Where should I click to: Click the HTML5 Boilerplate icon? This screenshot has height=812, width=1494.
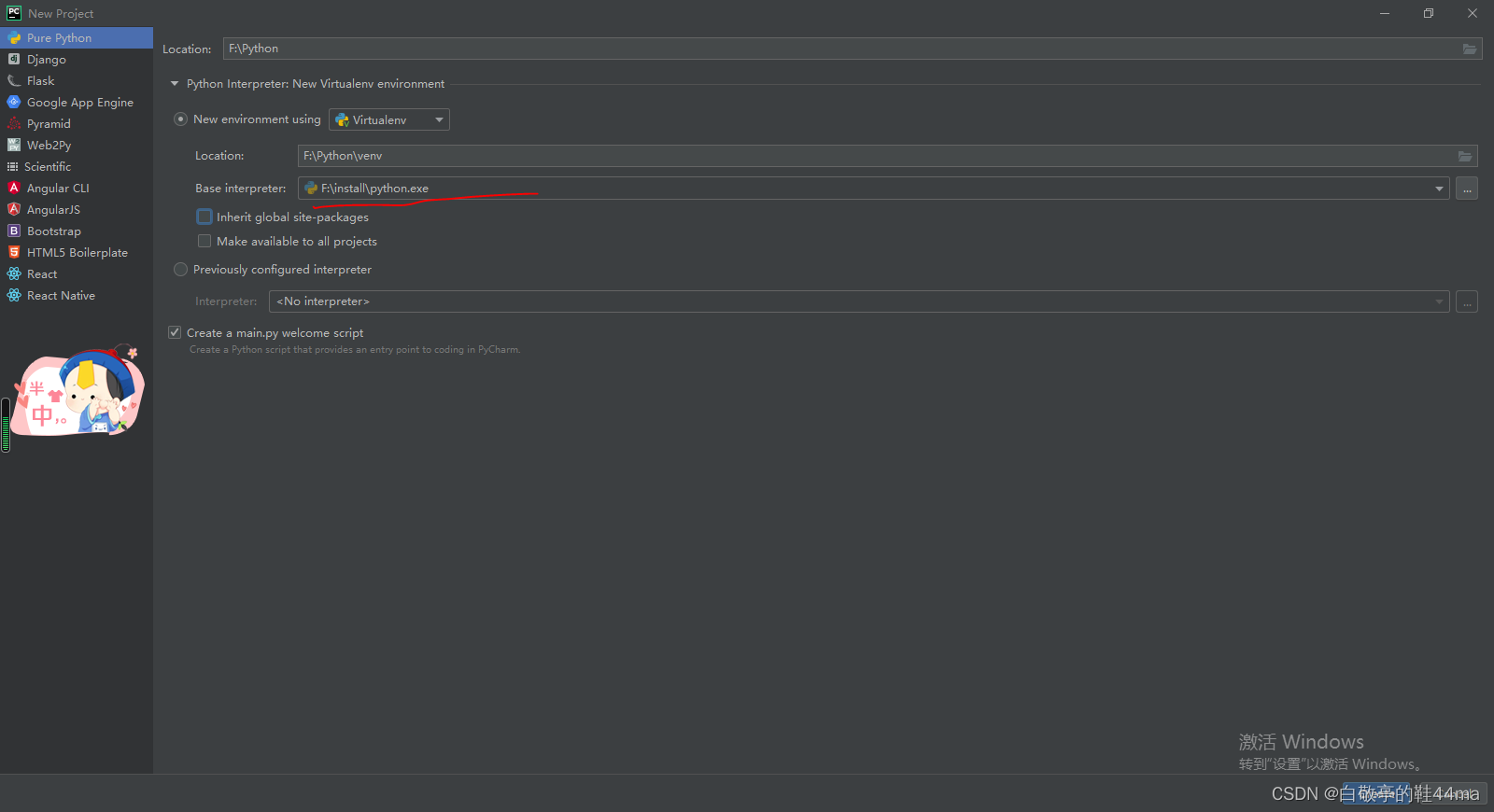tap(14, 253)
